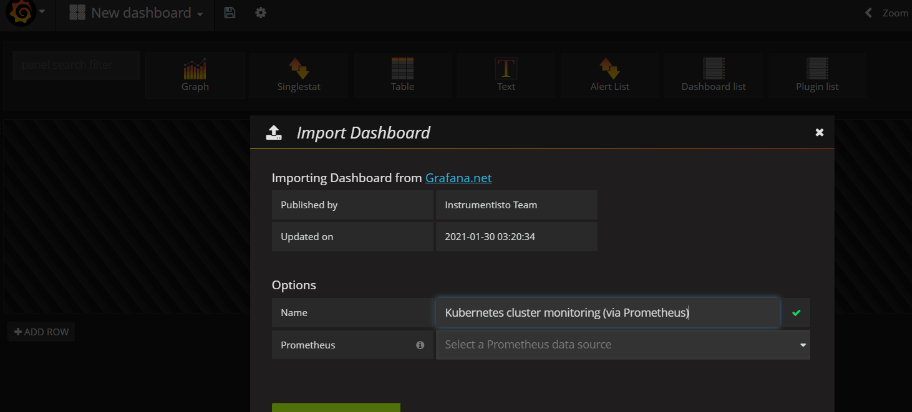Open the Prometheus data source dropdown
This screenshot has height=412, width=912.
click(x=623, y=345)
